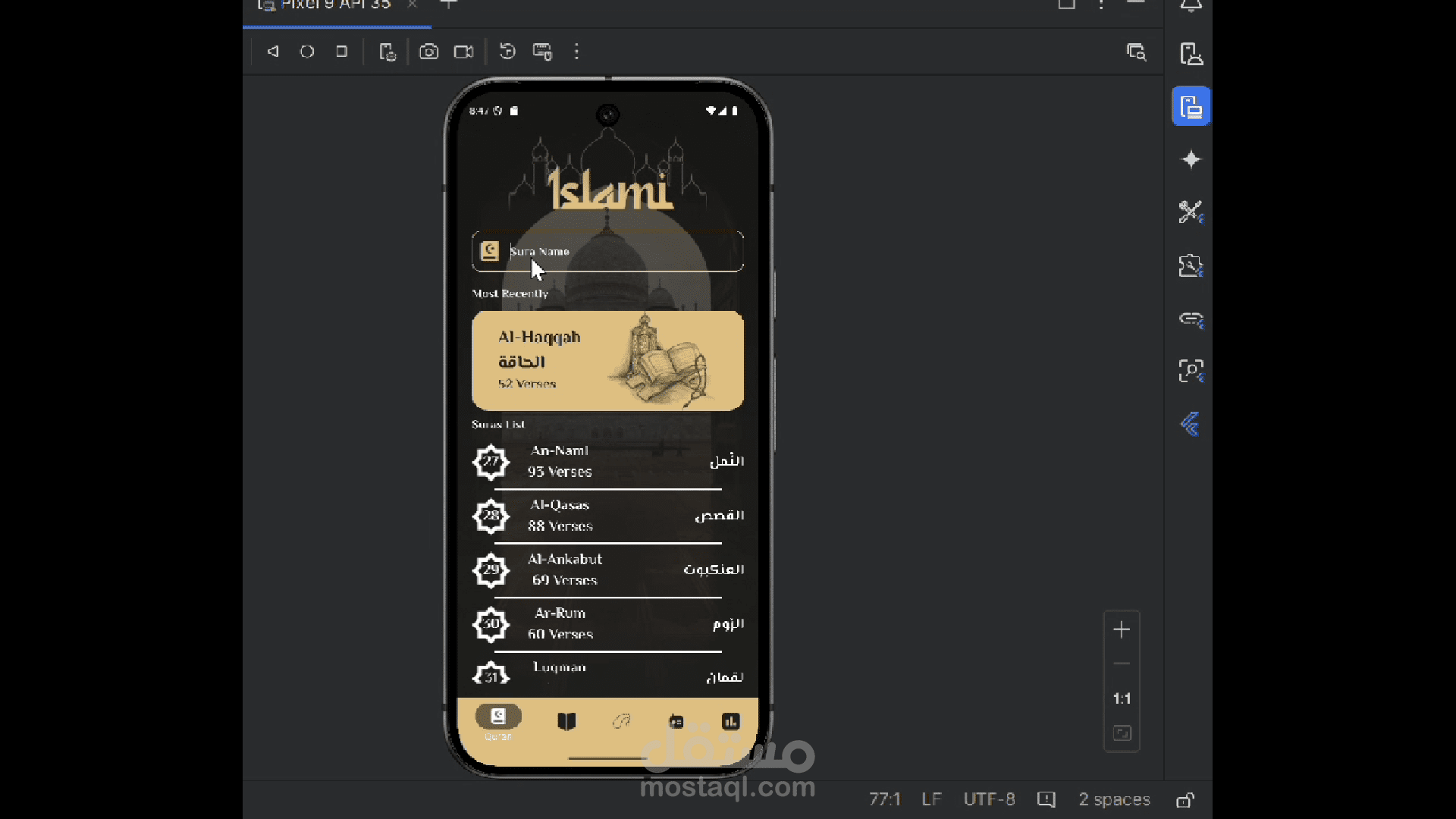Select the Hadith book tab in bottom navigation
The width and height of the screenshot is (1456, 819).
click(566, 721)
